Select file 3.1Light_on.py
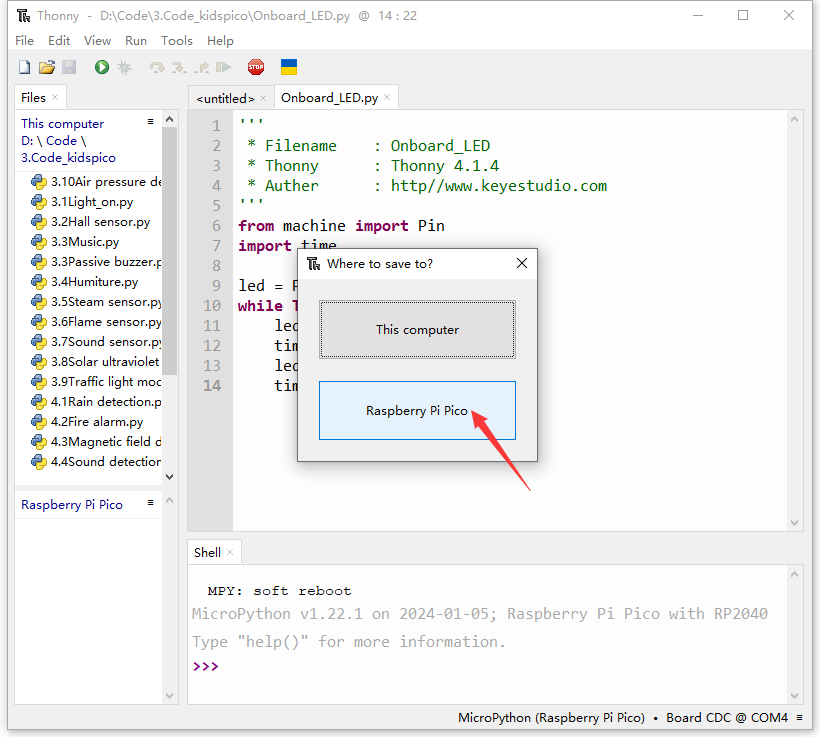820x737 pixels. point(92,202)
